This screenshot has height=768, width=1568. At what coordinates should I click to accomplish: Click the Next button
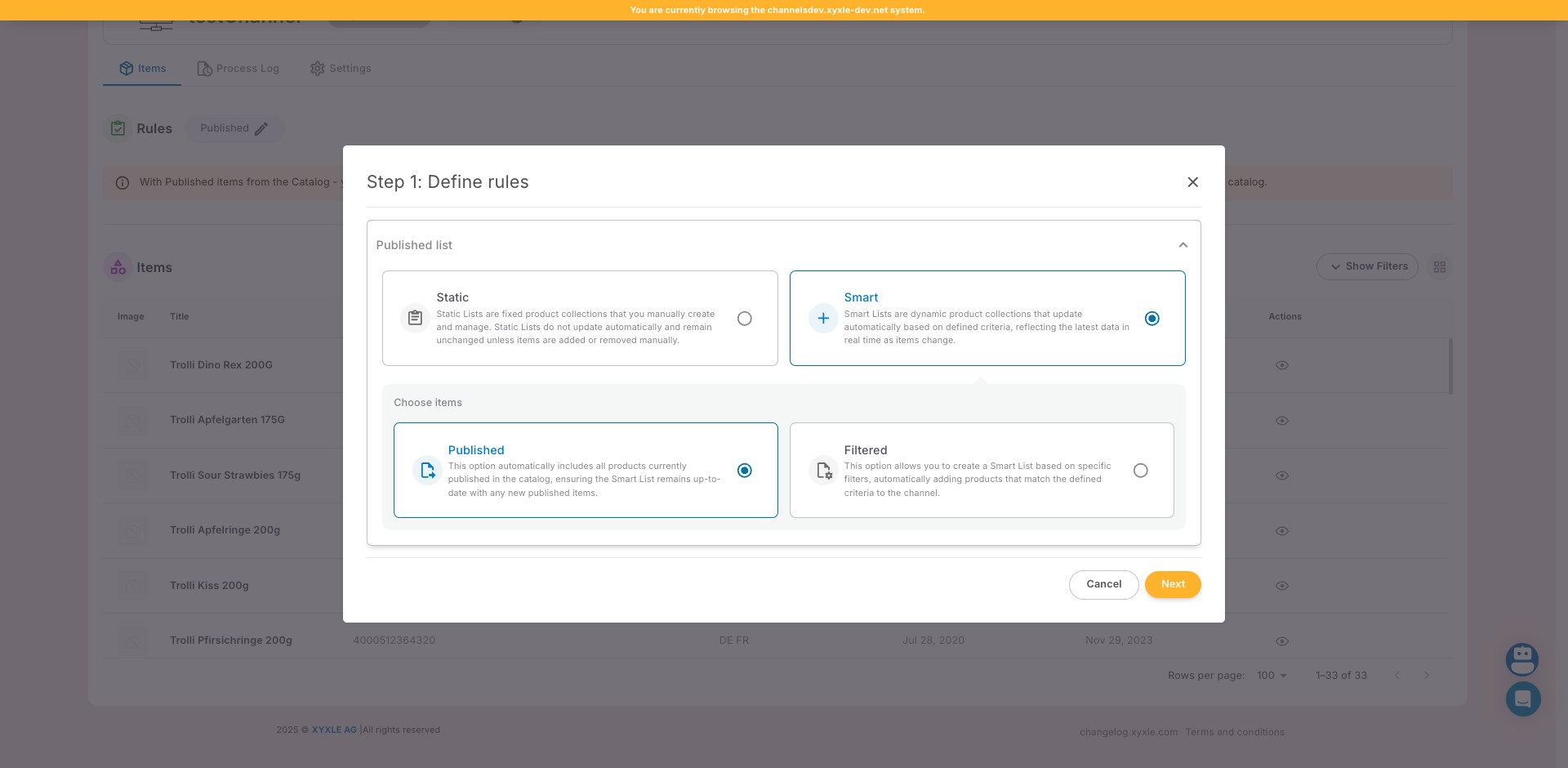pyautogui.click(x=1173, y=584)
